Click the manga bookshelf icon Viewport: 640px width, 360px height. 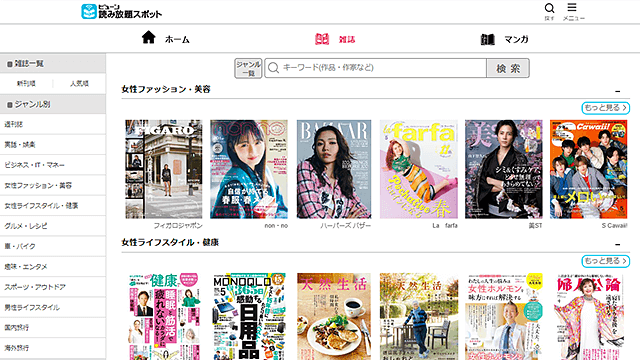point(487,39)
